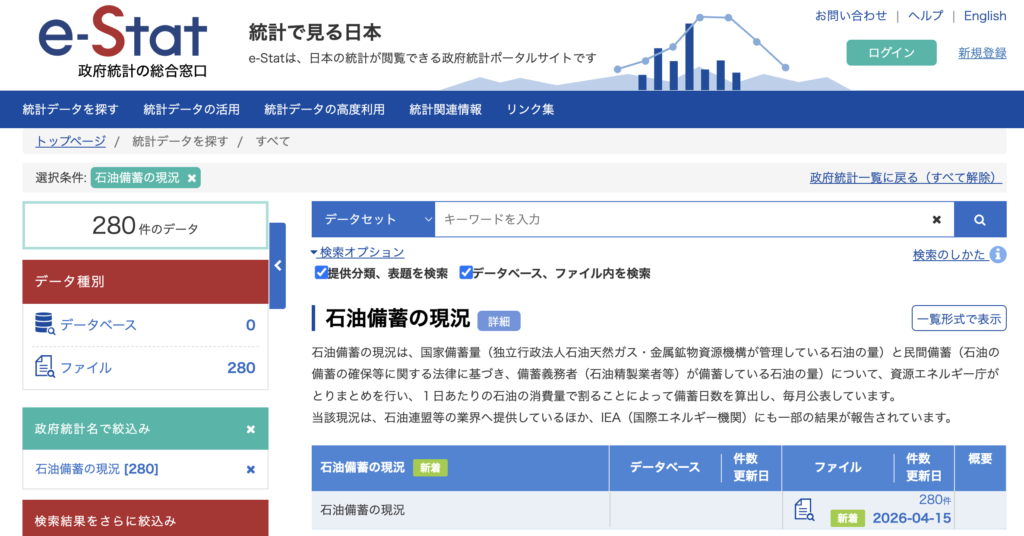Click the キーワードを入力 search field
The height and width of the screenshot is (536, 1024).
(x=680, y=220)
